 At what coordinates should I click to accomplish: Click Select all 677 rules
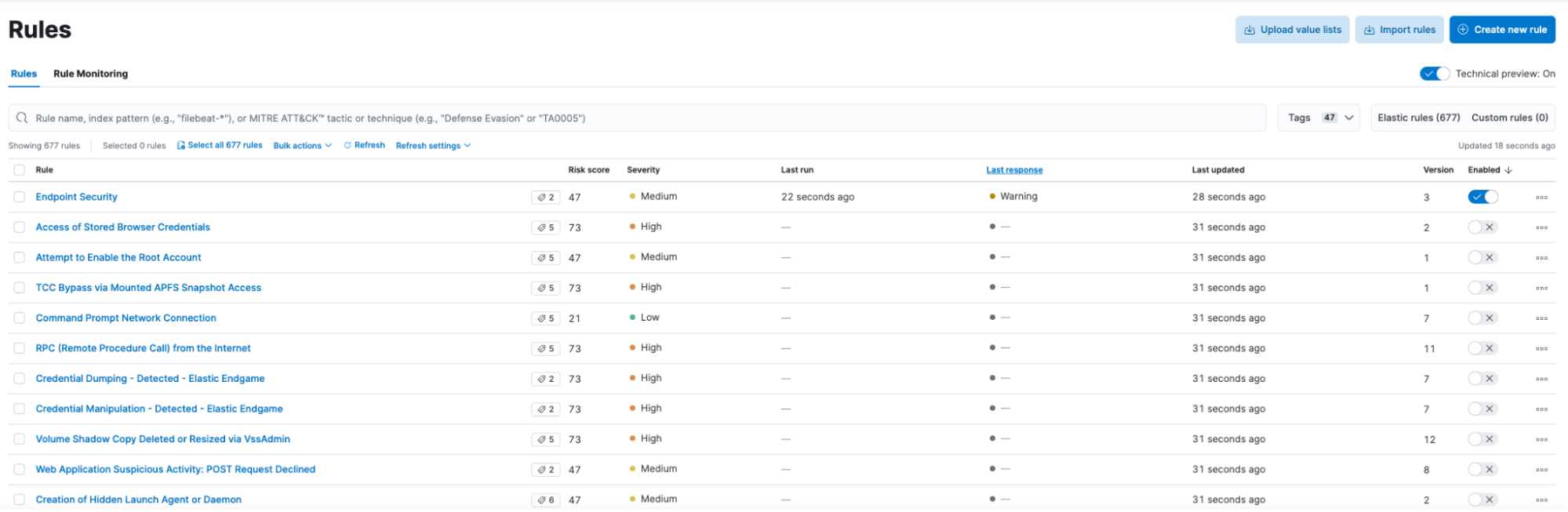220,145
